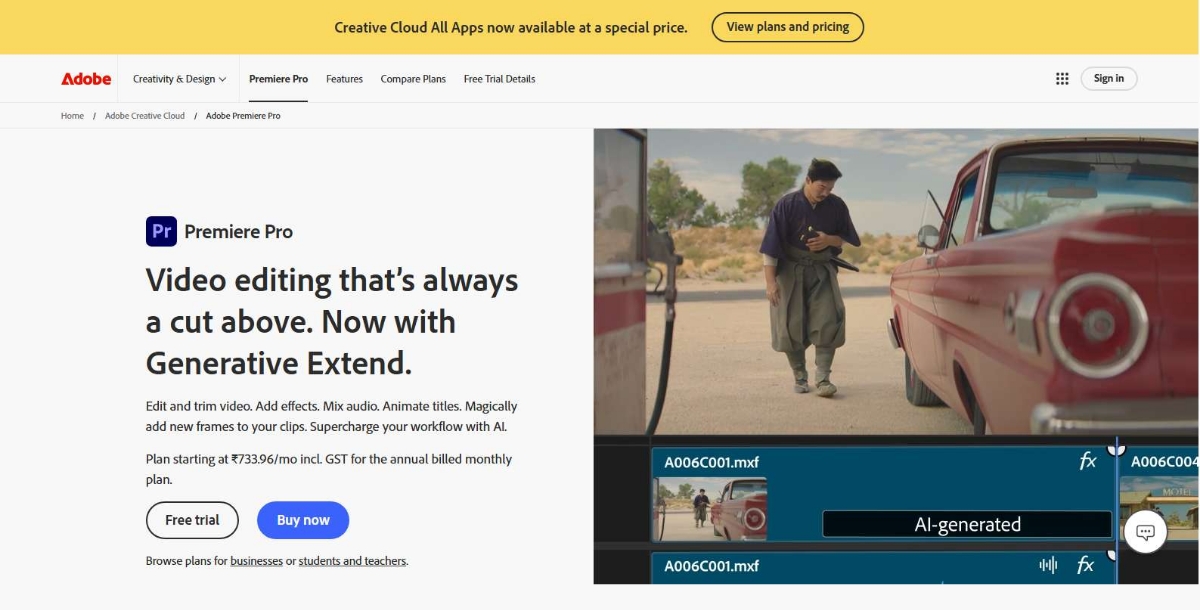Open the app launcher grid icon
The height and width of the screenshot is (610, 1200).
1061,78
